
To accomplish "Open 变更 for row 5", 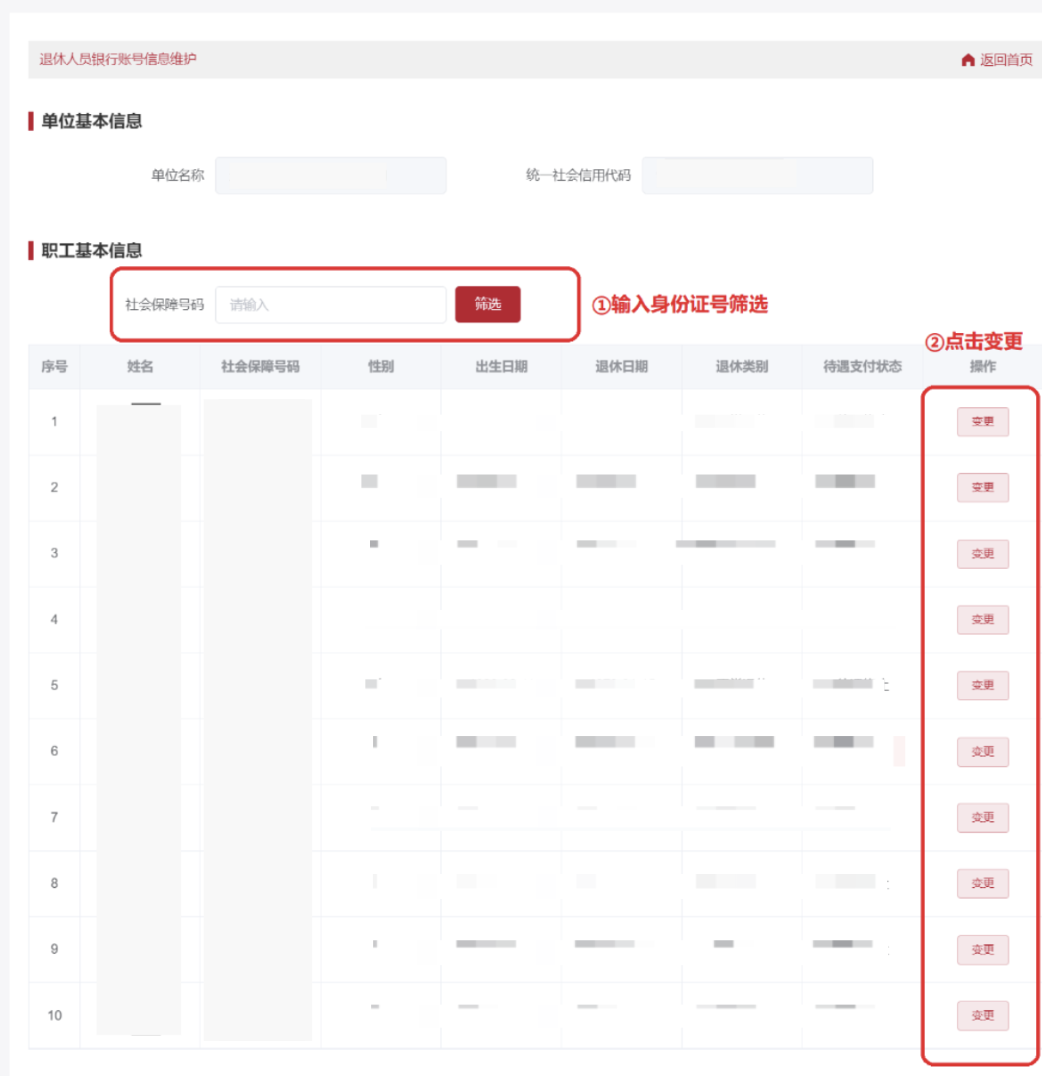I will [982, 686].
